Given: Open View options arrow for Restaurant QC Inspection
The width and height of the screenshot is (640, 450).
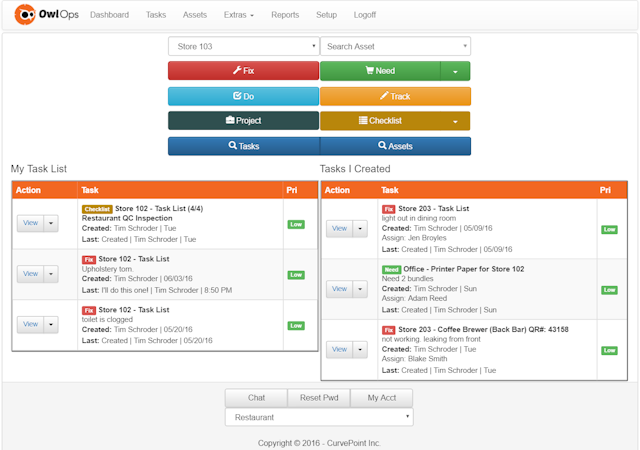Looking at the screenshot, I should (x=51, y=223).
